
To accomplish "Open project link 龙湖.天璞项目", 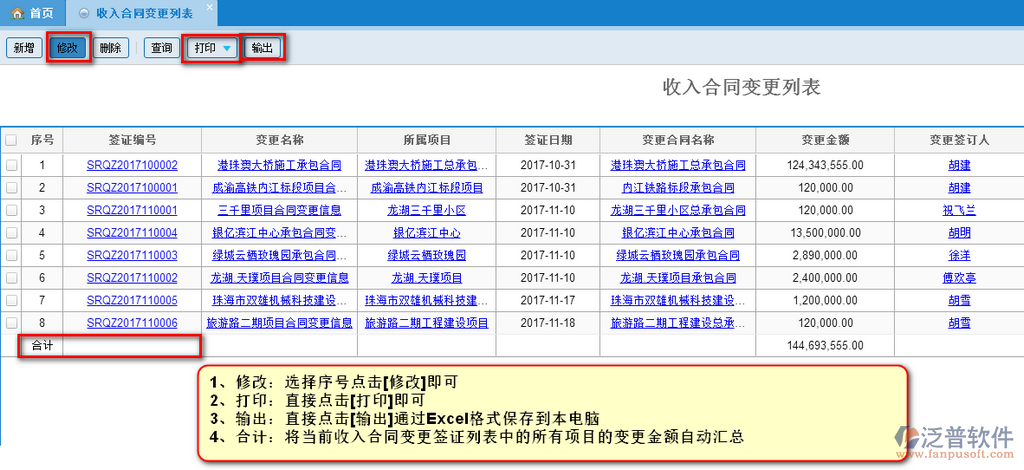I will [426, 278].
